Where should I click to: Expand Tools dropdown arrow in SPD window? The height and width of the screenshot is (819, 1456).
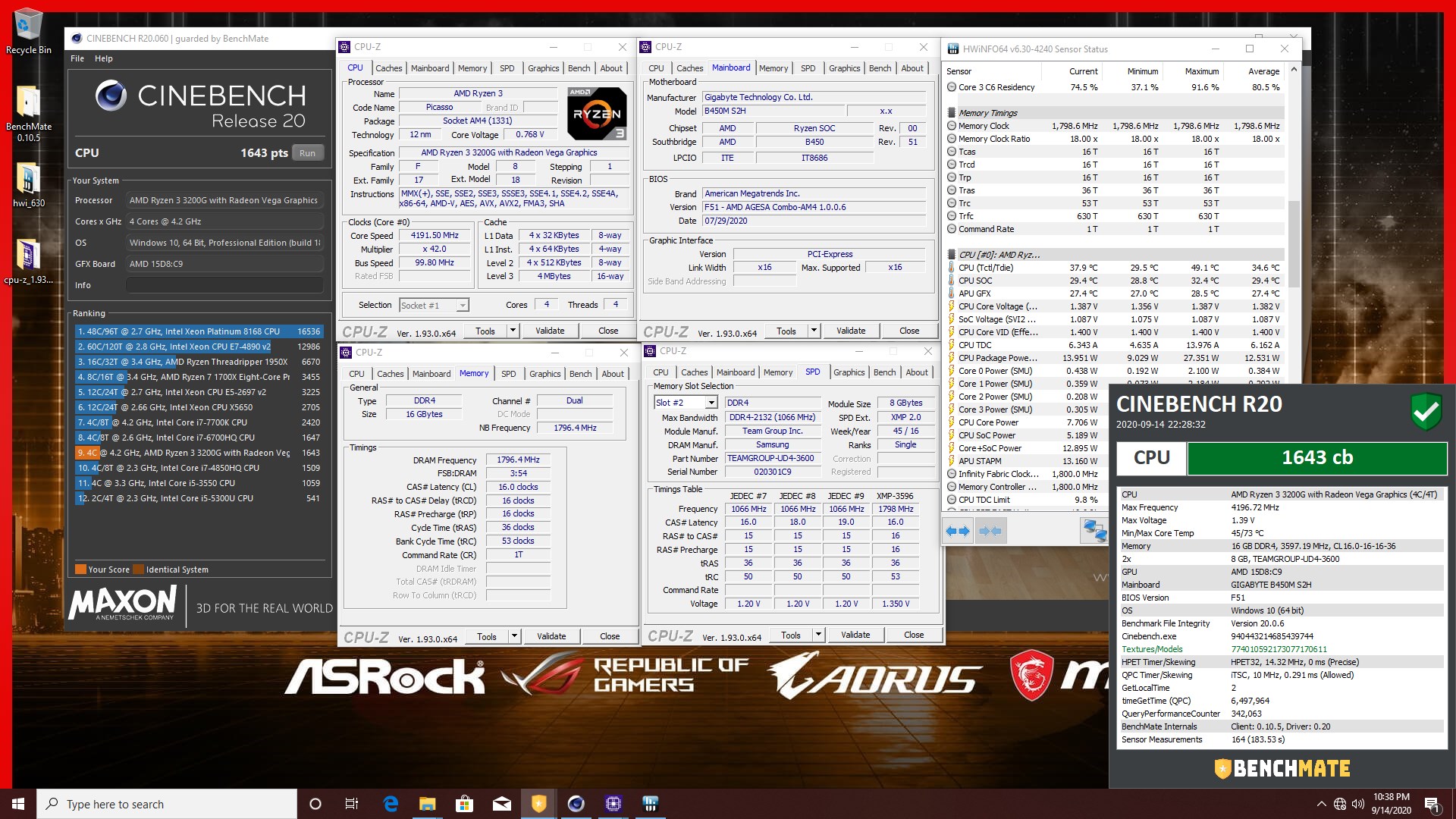(818, 635)
